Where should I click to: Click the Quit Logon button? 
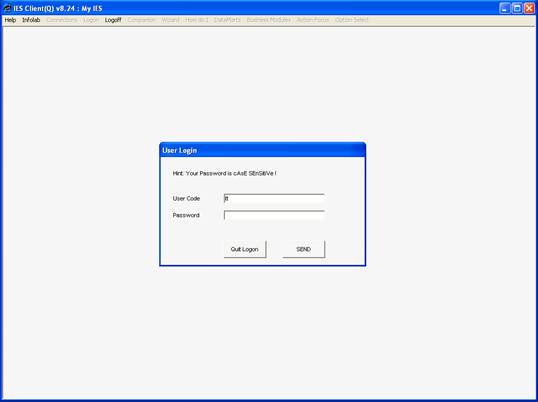click(245, 249)
